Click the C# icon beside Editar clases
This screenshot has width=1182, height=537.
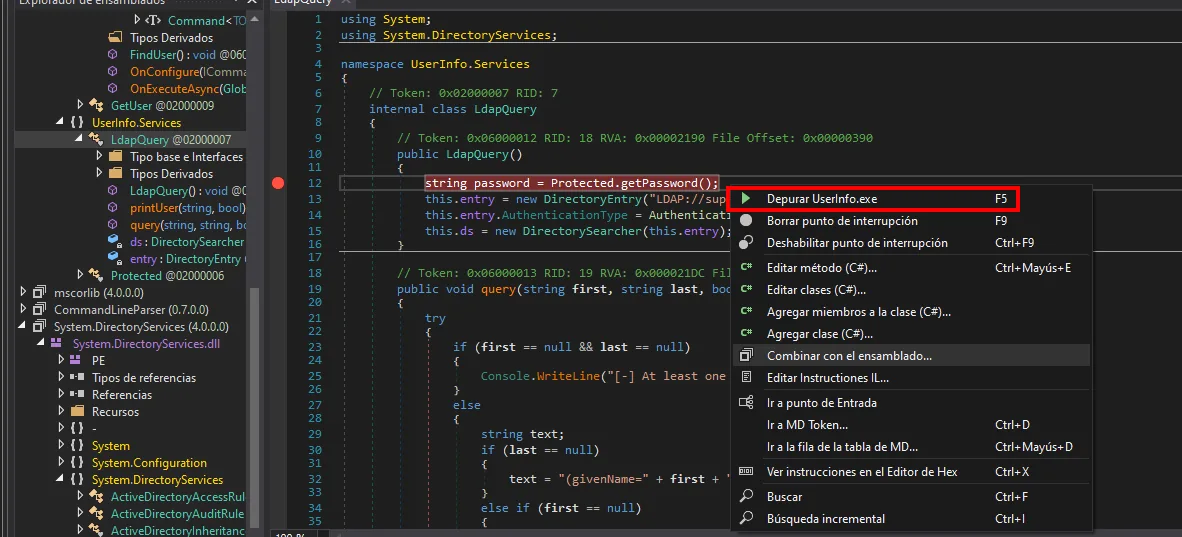click(x=746, y=290)
